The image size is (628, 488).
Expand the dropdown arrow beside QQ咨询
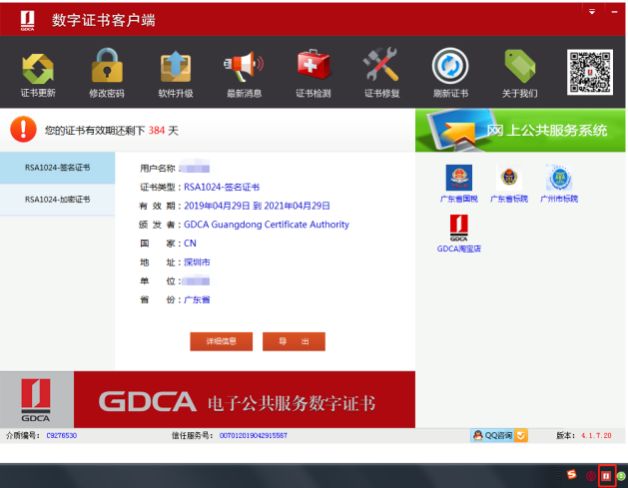click(521, 436)
